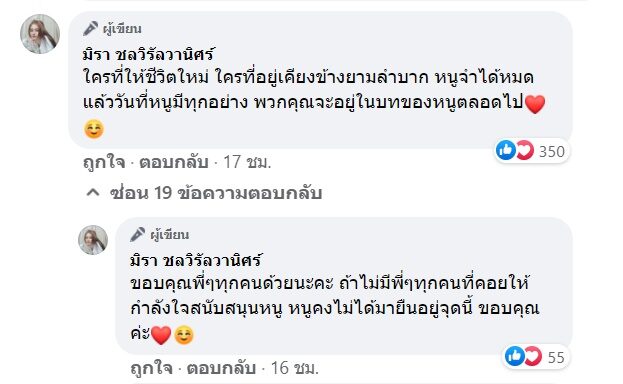This screenshot has width=623, height=384.
Task: Open มิรา ชลวิรัลวานิศร์ profile from top comment
Action: coord(149,54)
